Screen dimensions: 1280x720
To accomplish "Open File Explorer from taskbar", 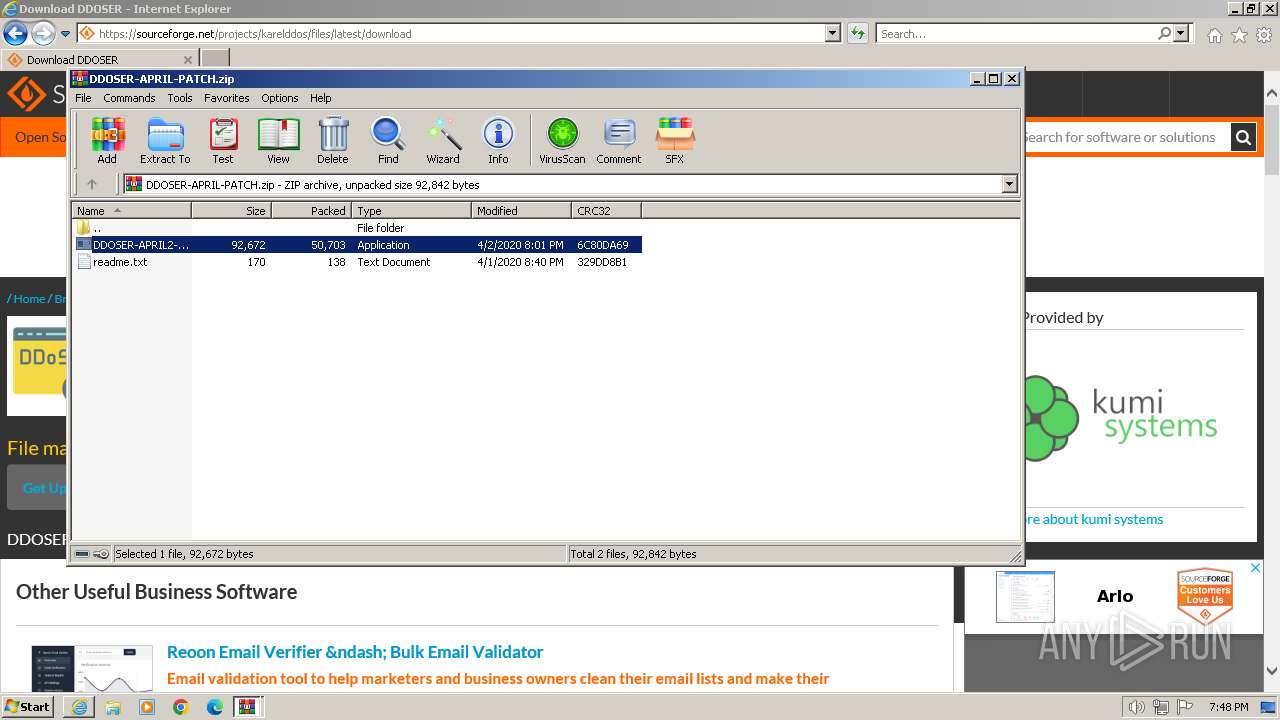I will 113,707.
